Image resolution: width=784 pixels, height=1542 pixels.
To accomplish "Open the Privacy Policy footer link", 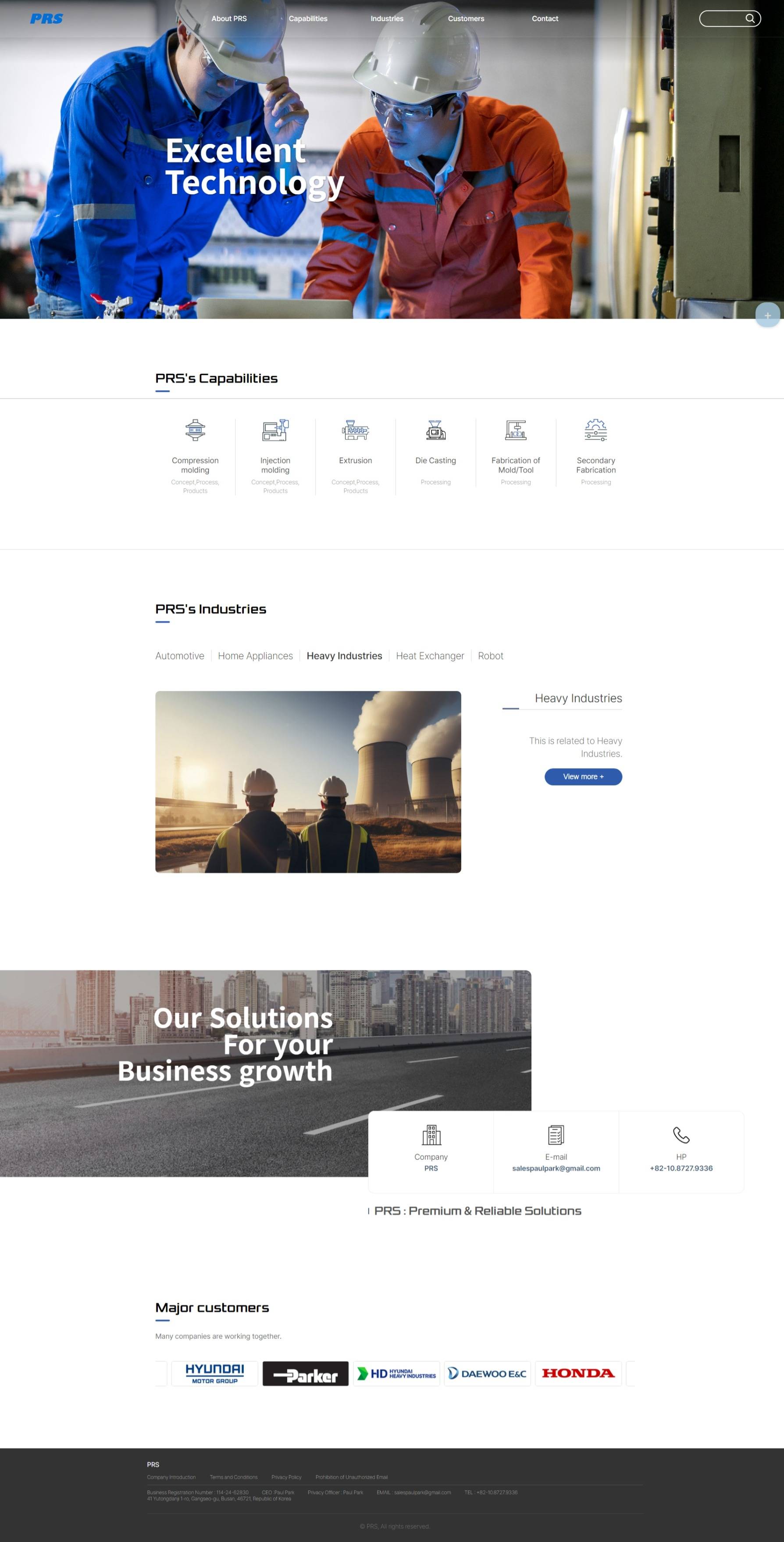I will [x=287, y=1477].
